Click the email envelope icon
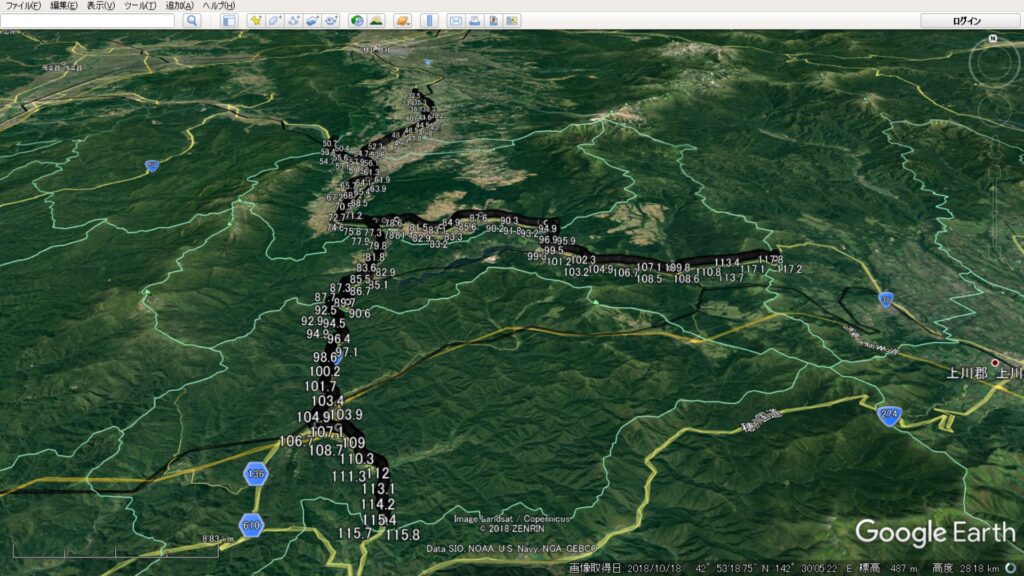Image resolution: width=1024 pixels, height=576 pixels. coord(456,20)
